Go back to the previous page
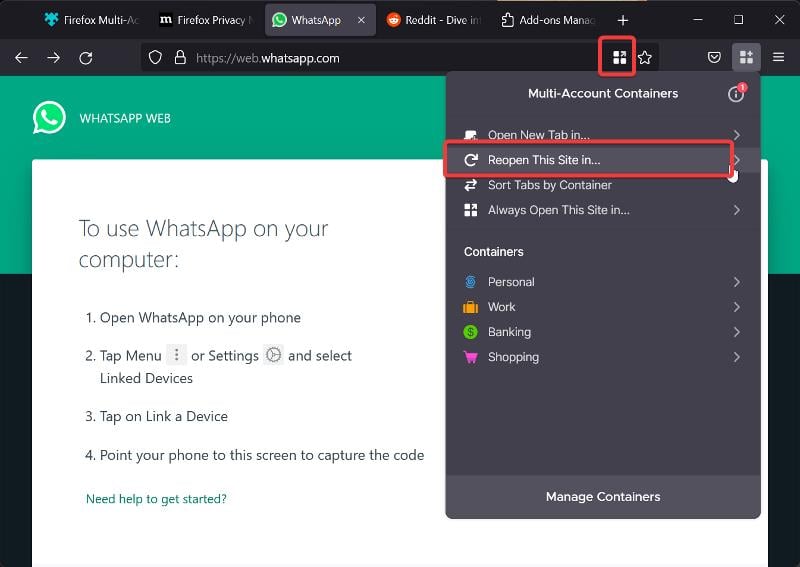800x567 pixels. pyautogui.click(x=21, y=58)
